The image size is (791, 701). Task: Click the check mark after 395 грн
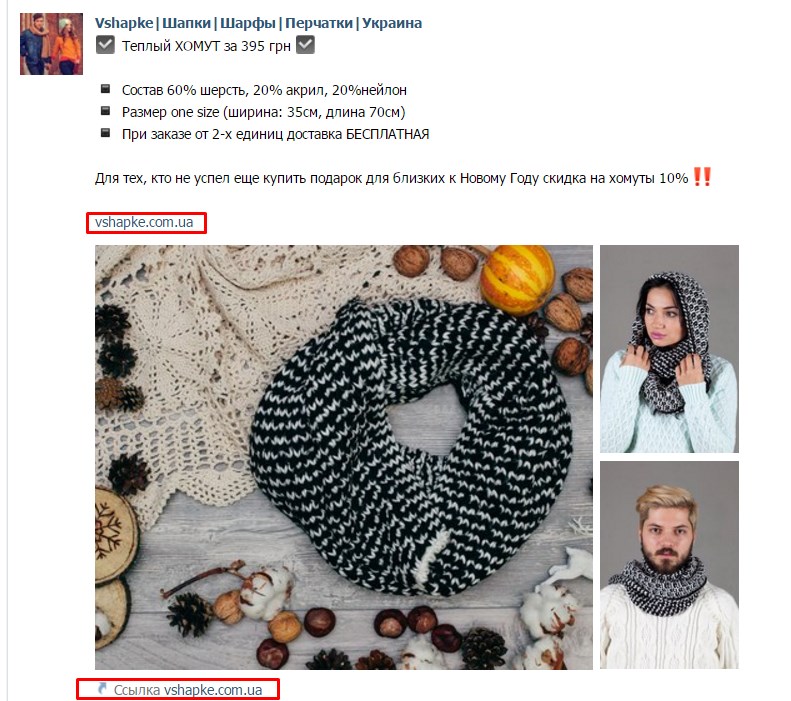pos(305,45)
